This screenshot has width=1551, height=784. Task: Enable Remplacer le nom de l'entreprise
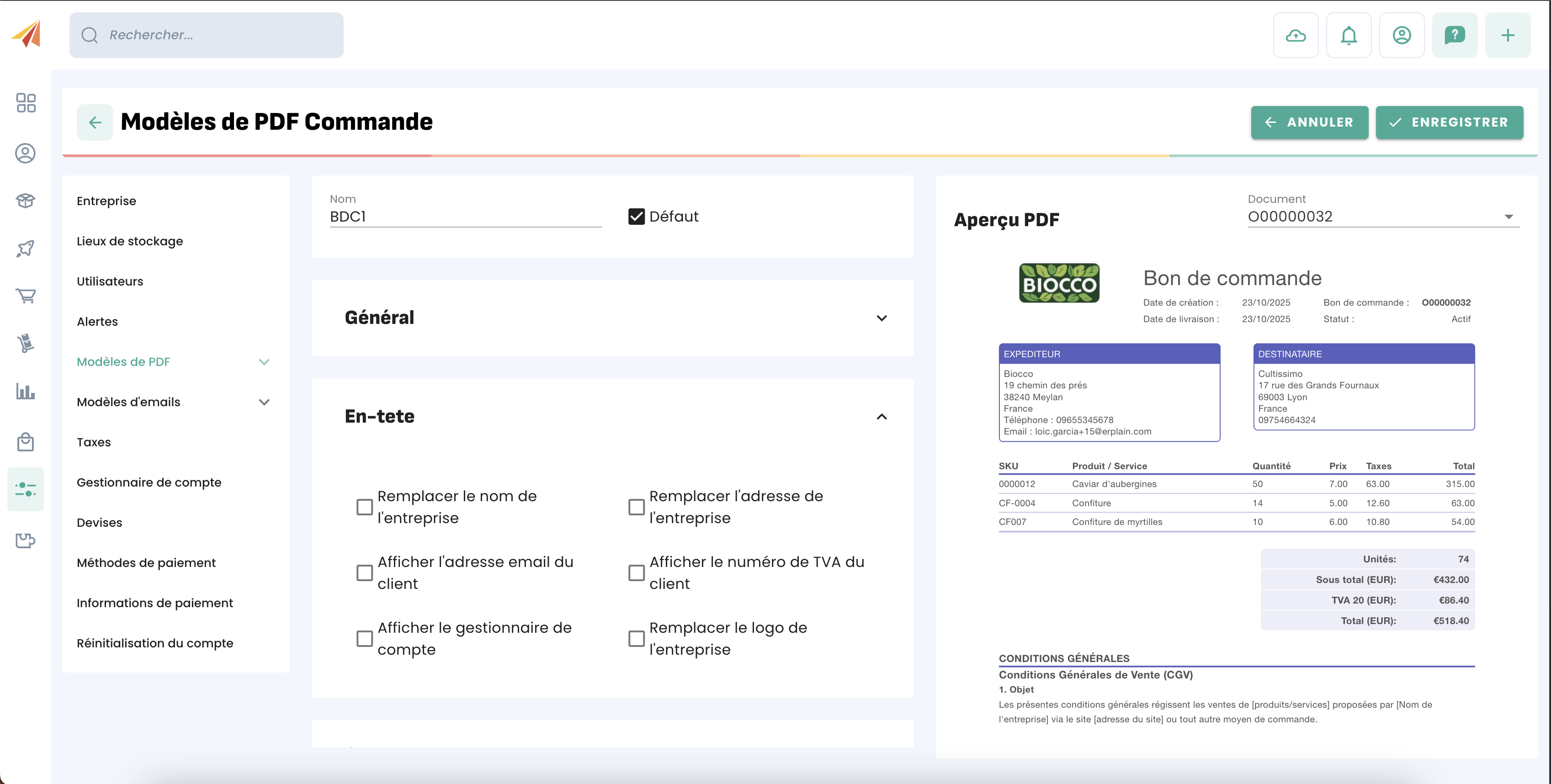coord(364,507)
